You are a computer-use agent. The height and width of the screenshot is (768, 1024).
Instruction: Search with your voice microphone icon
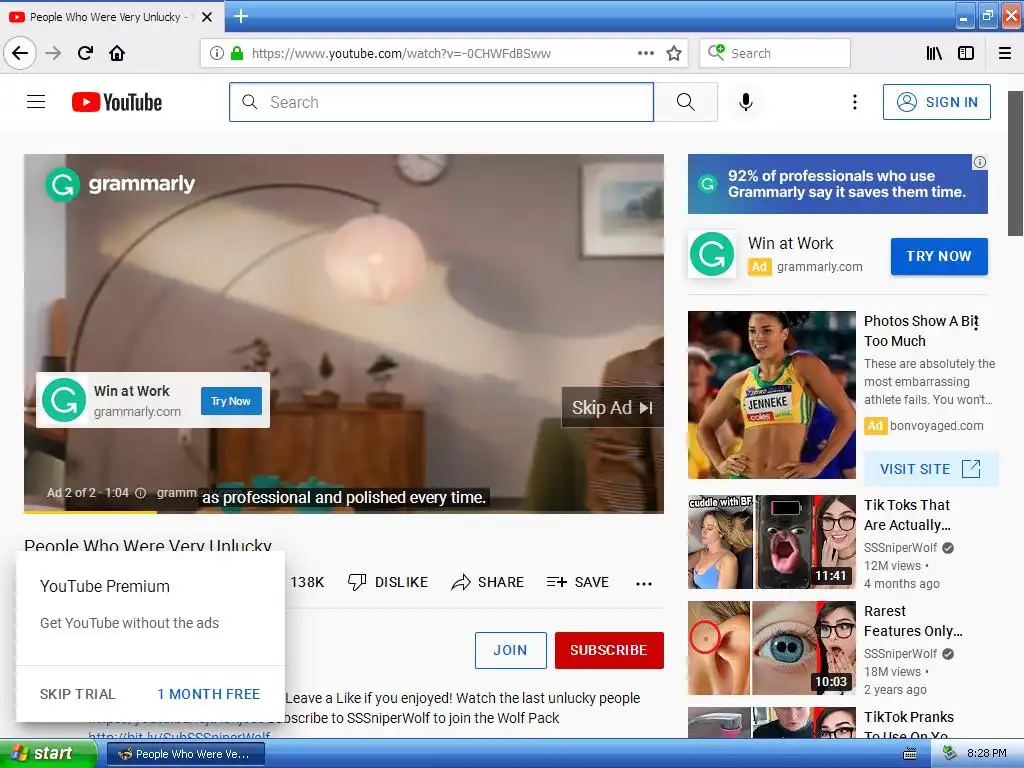point(746,102)
